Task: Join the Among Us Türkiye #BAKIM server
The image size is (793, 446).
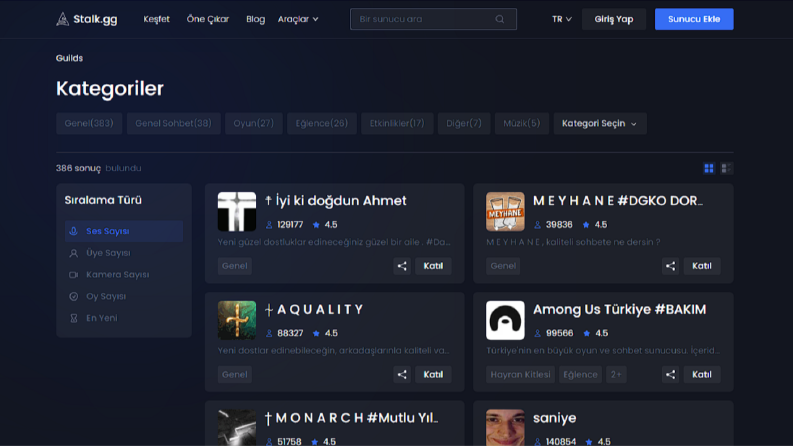Action: pyautogui.click(x=701, y=375)
